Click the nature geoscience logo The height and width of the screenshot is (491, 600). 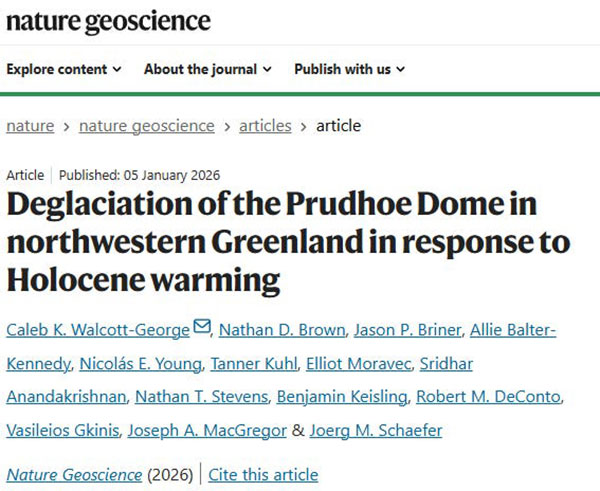click(x=108, y=22)
